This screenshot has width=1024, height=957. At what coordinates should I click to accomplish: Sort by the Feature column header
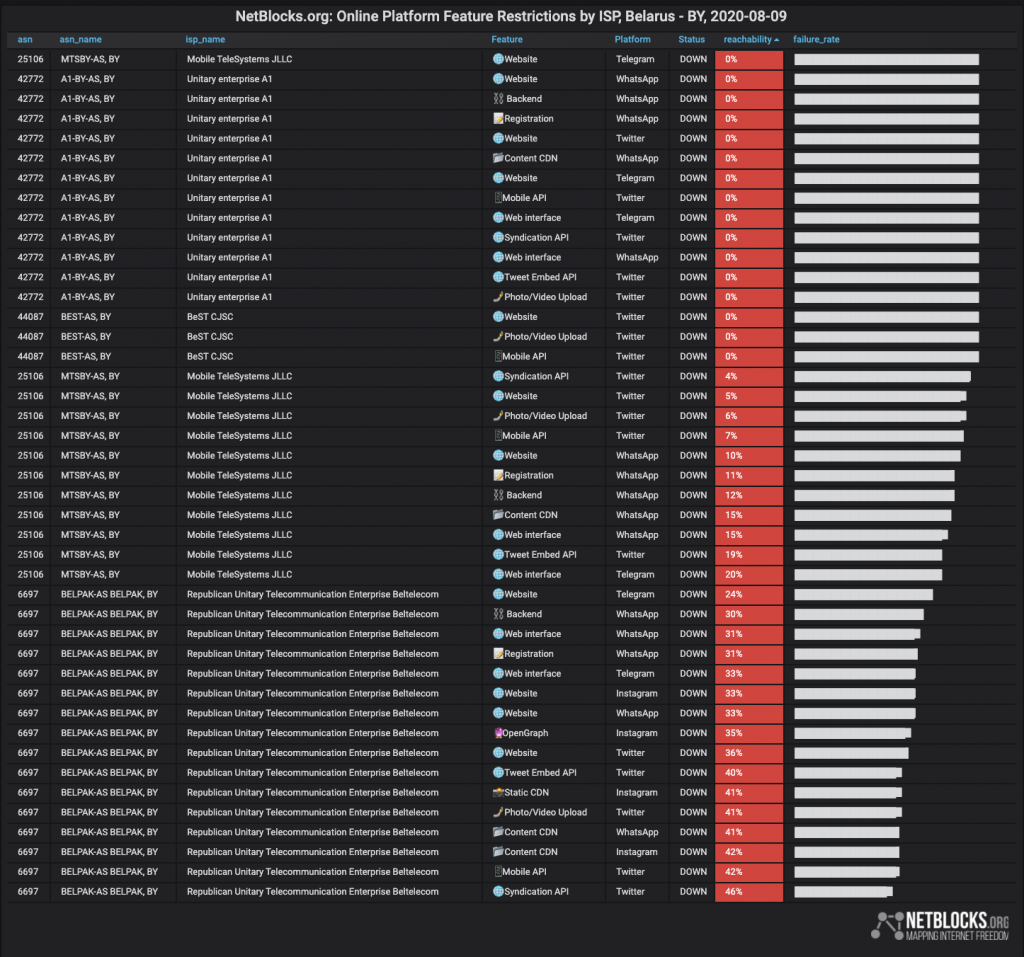click(507, 39)
